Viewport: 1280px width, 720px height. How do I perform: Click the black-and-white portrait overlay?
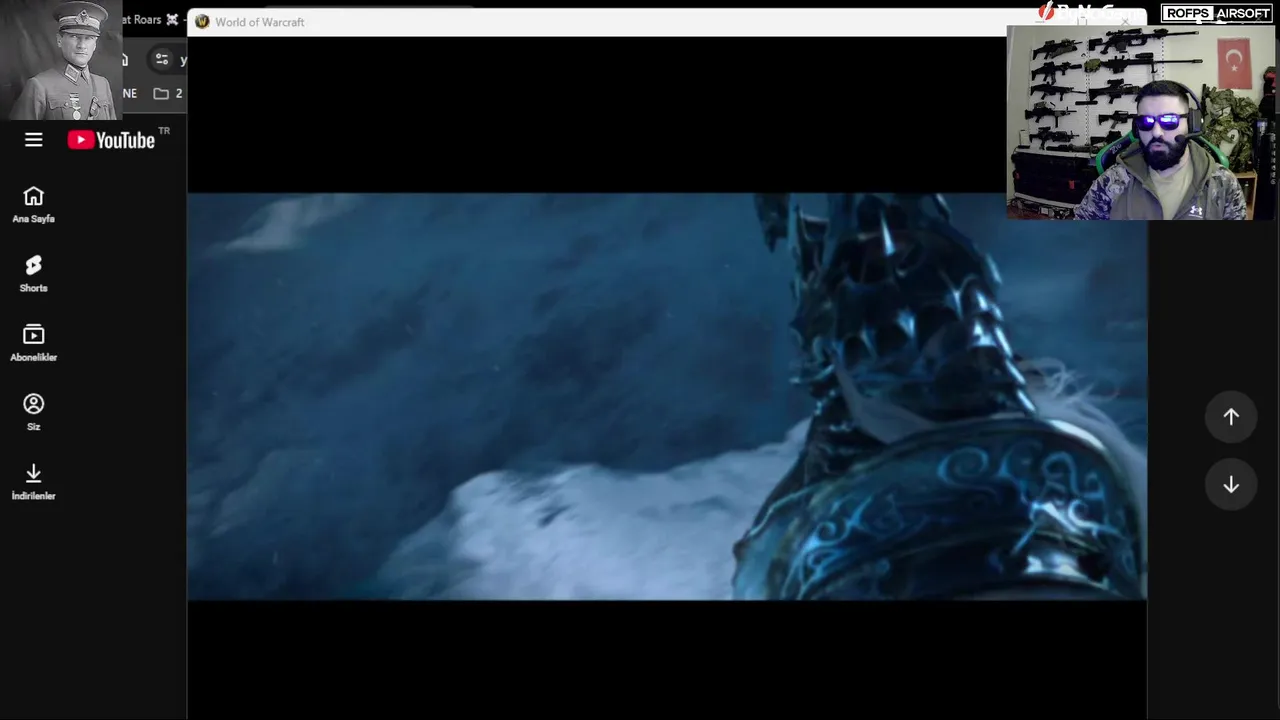click(x=61, y=60)
